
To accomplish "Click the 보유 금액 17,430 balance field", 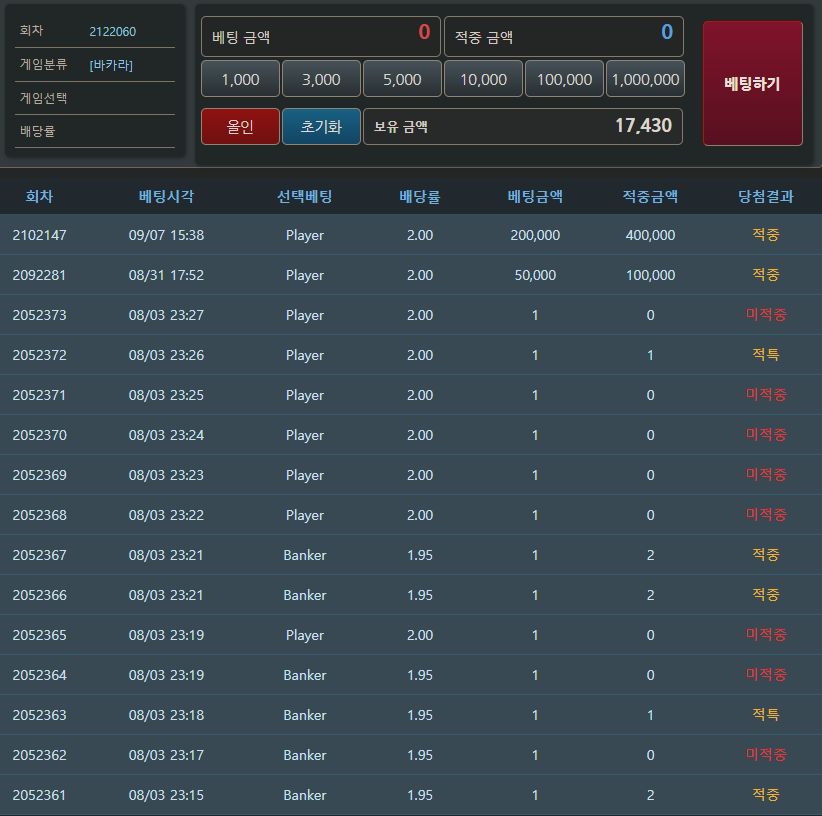I will coord(523,126).
